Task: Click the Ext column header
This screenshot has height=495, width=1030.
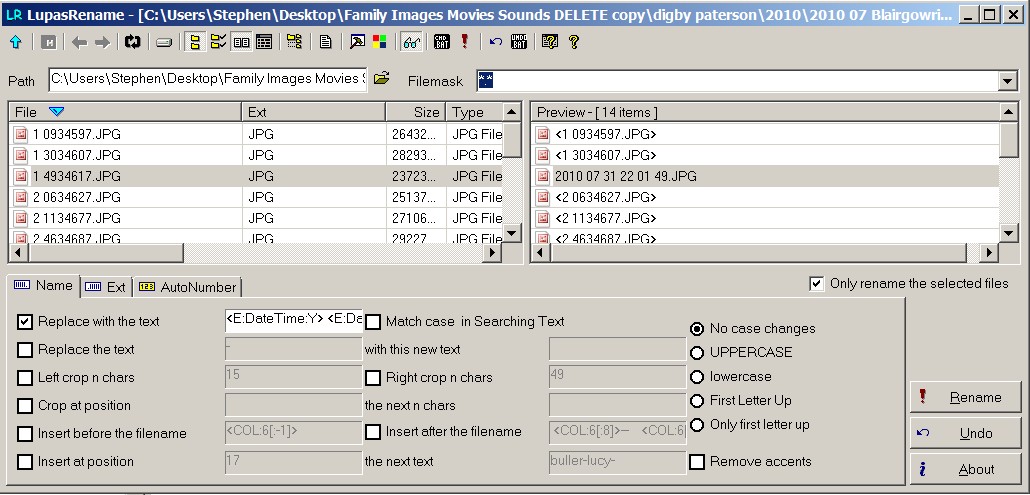Action: (x=314, y=112)
